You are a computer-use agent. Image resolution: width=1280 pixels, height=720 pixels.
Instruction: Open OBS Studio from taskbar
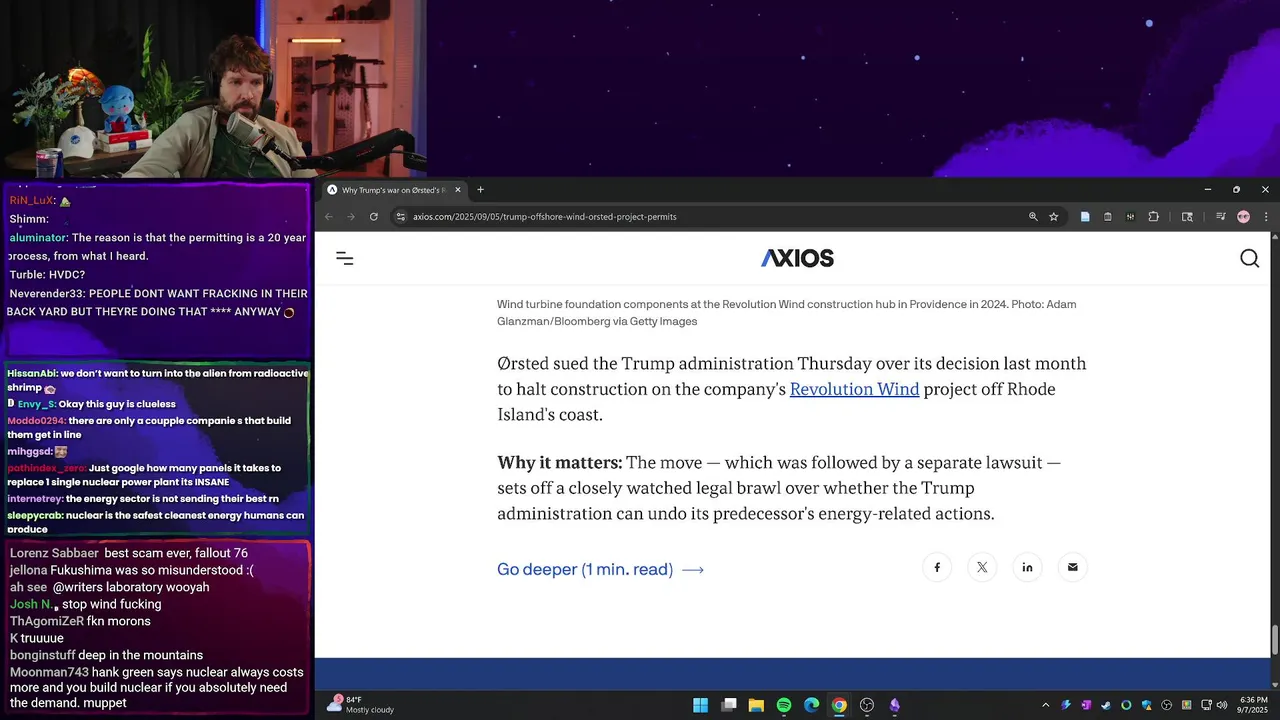(867, 705)
